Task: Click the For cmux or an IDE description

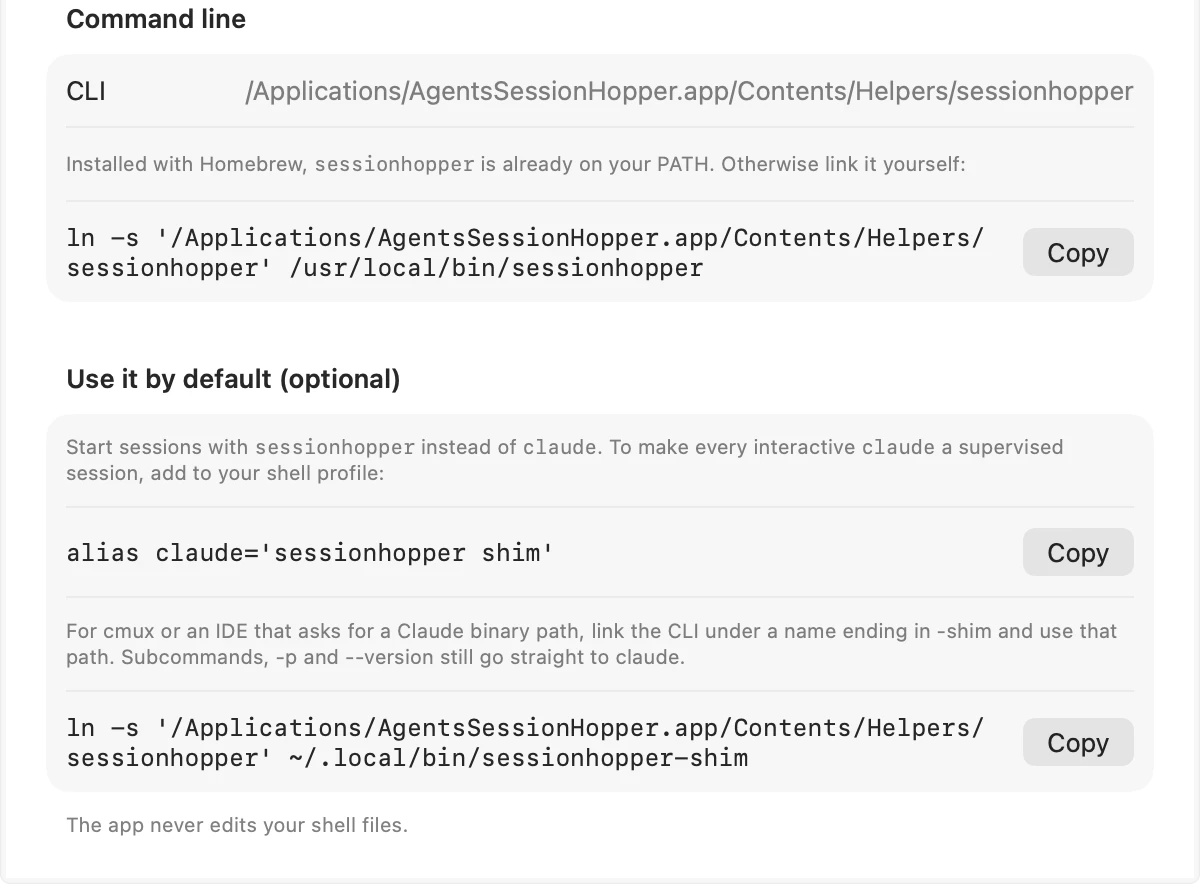Action: click(x=592, y=644)
